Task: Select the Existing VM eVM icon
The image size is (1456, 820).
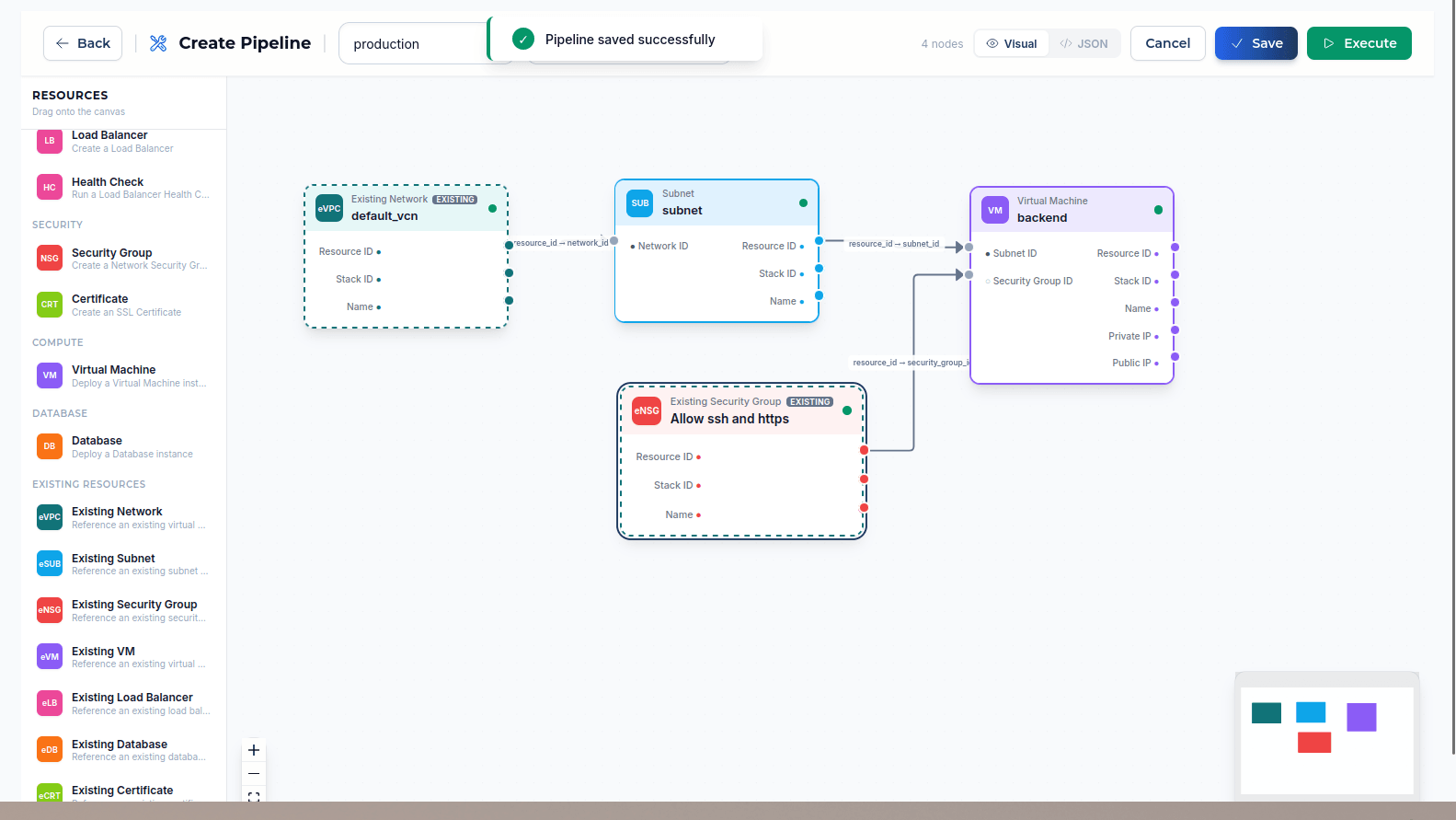Action: [50, 656]
